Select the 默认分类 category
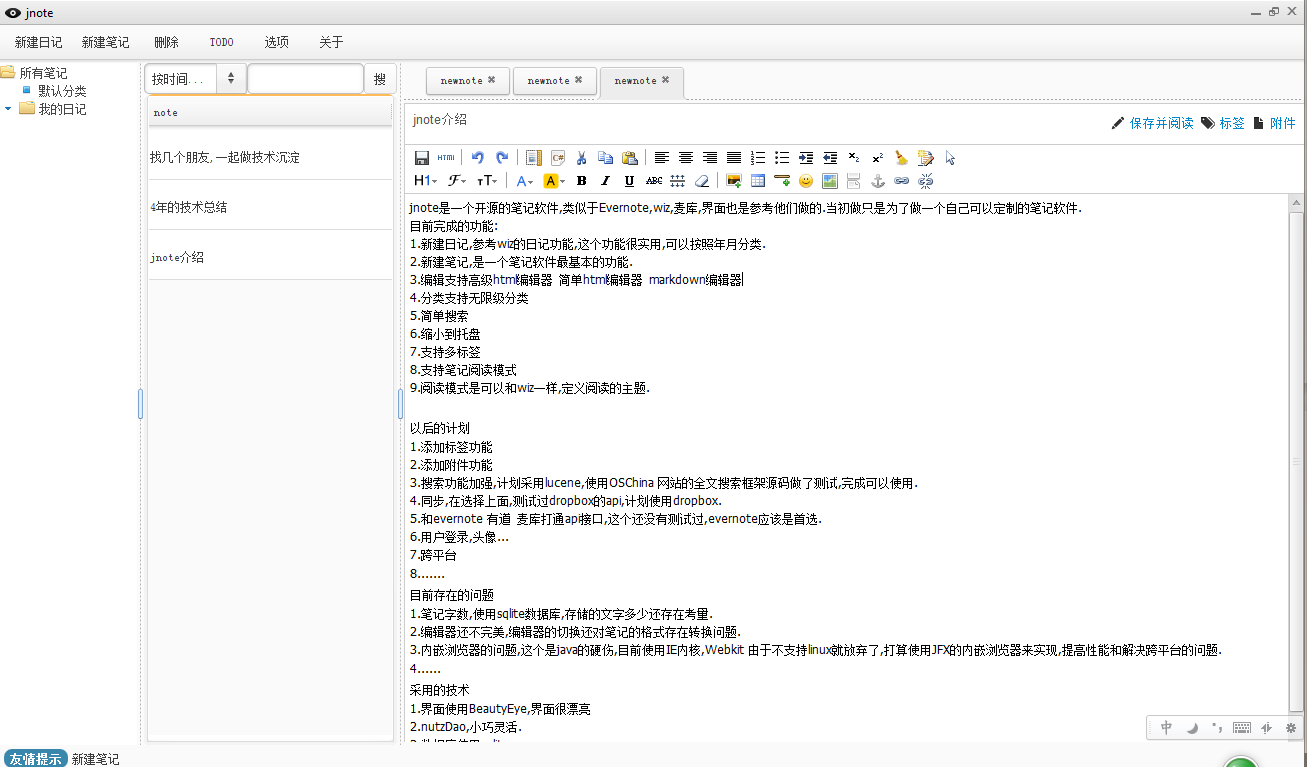Image resolution: width=1307 pixels, height=767 pixels. coord(62,91)
